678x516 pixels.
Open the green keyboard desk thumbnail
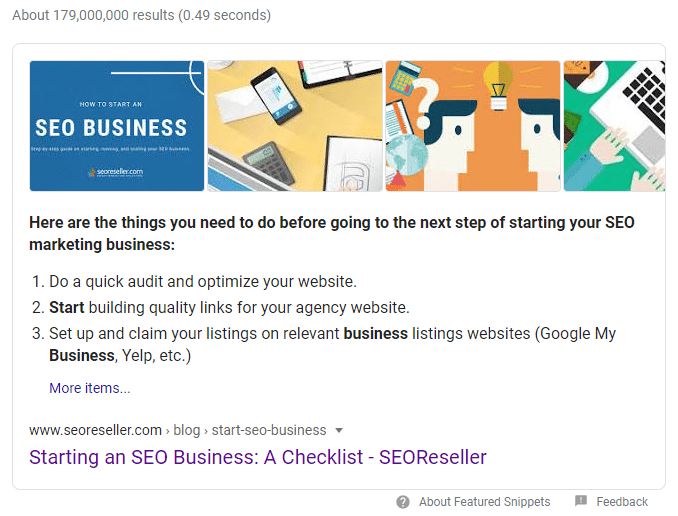click(x=613, y=126)
